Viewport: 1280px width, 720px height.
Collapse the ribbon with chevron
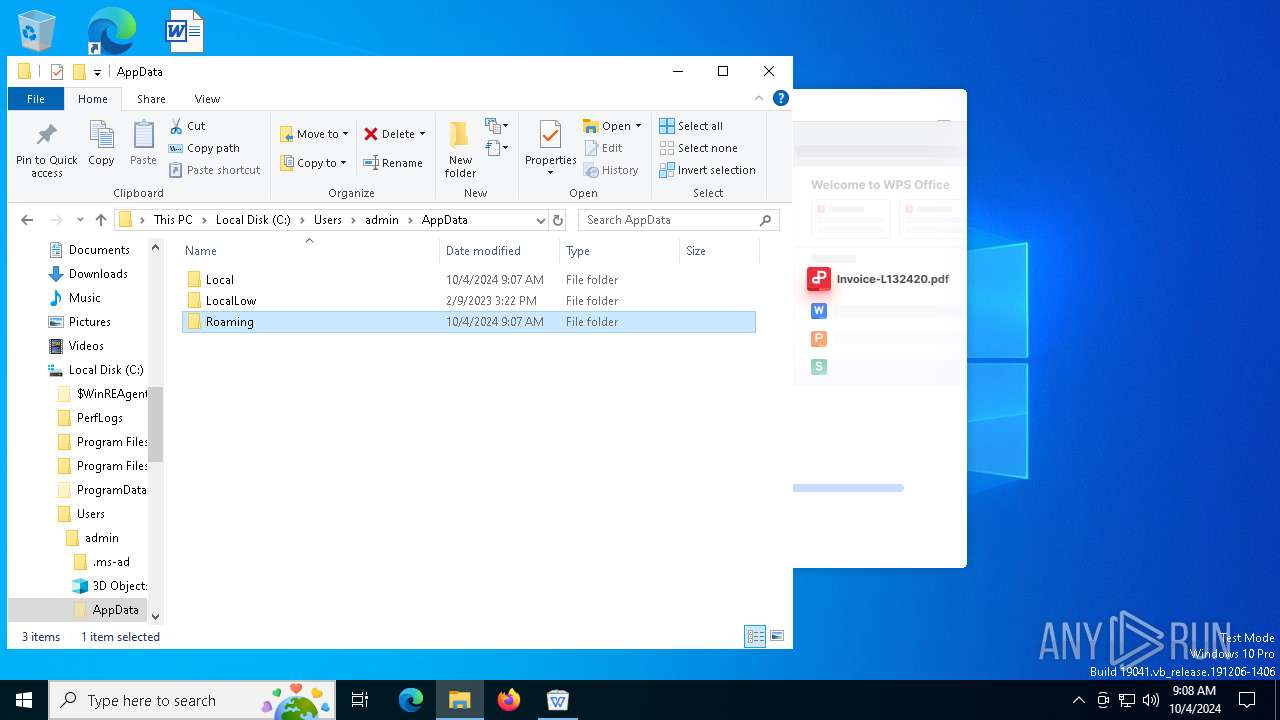pos(759,98)
